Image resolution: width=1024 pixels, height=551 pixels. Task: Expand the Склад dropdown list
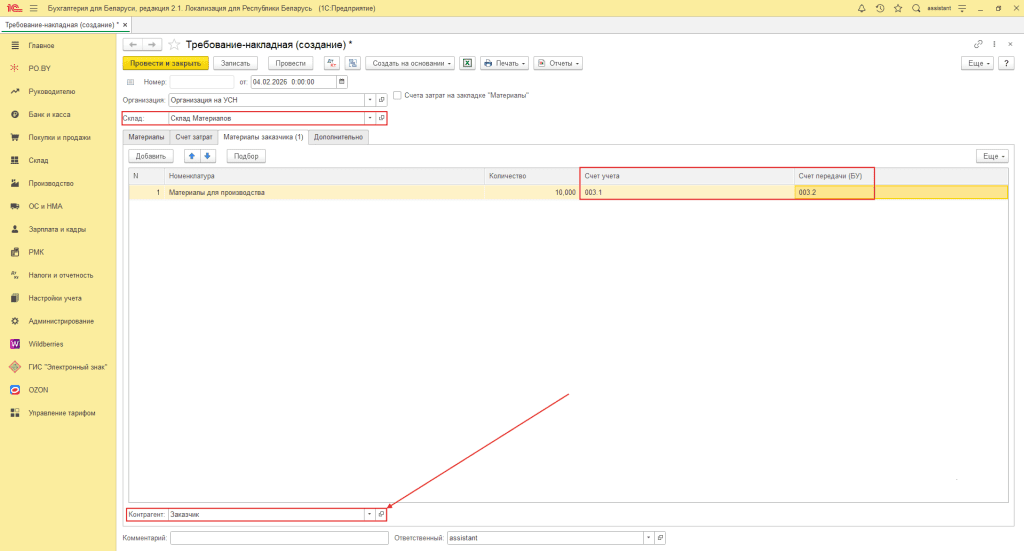click(369, 118)
